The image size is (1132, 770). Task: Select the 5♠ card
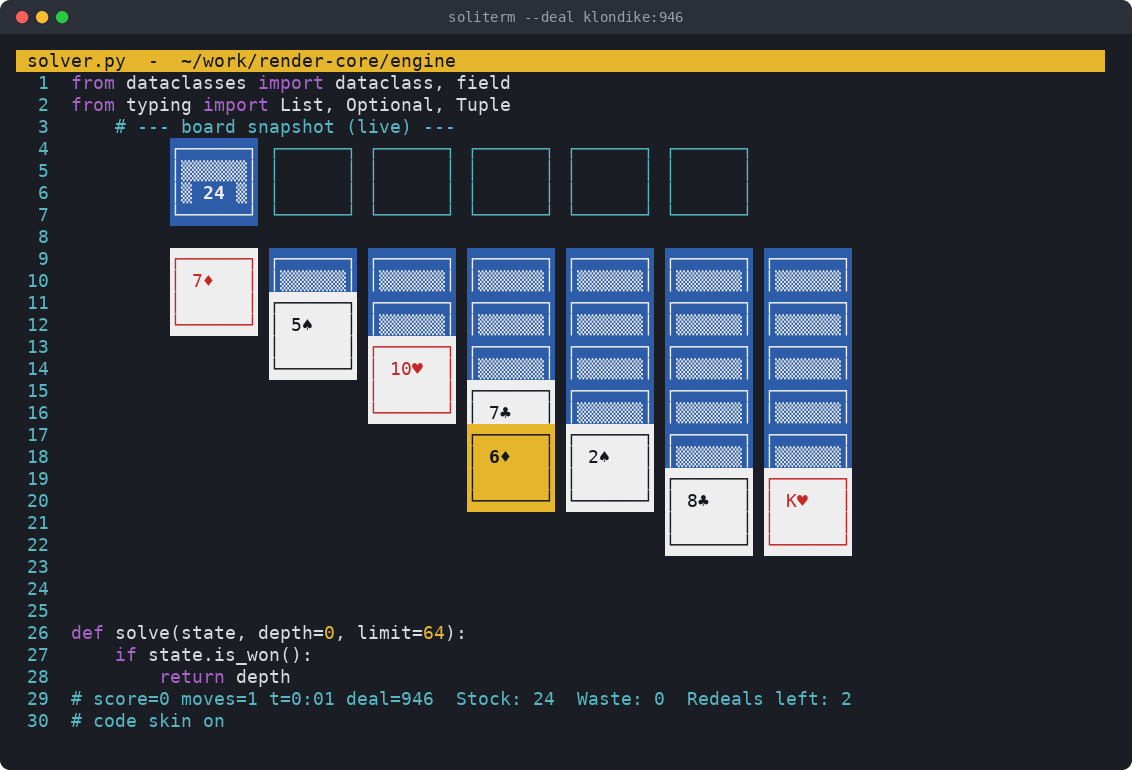(x=313, y=336)
